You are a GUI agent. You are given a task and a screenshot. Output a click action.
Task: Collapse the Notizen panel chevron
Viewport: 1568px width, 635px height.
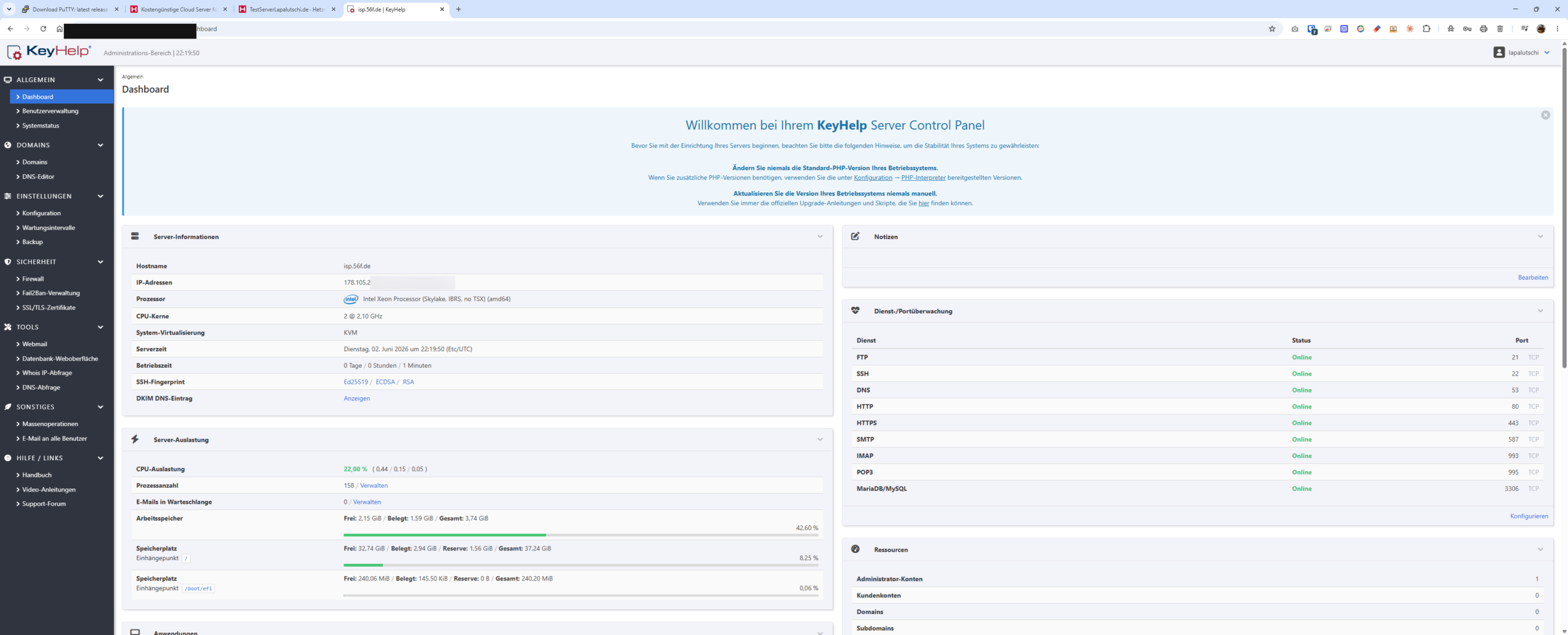pos(1540,237)
